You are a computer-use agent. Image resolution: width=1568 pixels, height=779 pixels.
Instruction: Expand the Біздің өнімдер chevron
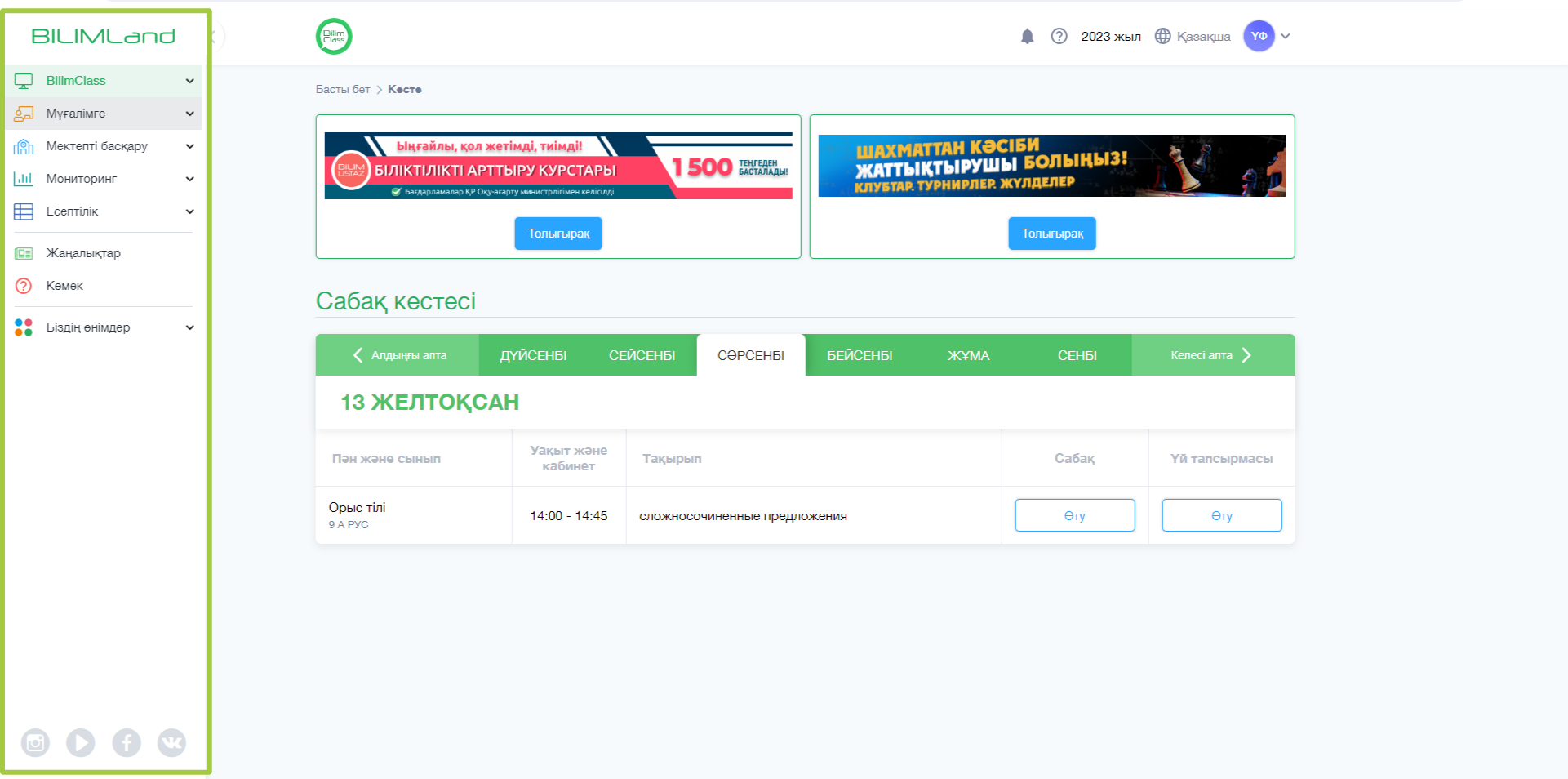point(190,327)
